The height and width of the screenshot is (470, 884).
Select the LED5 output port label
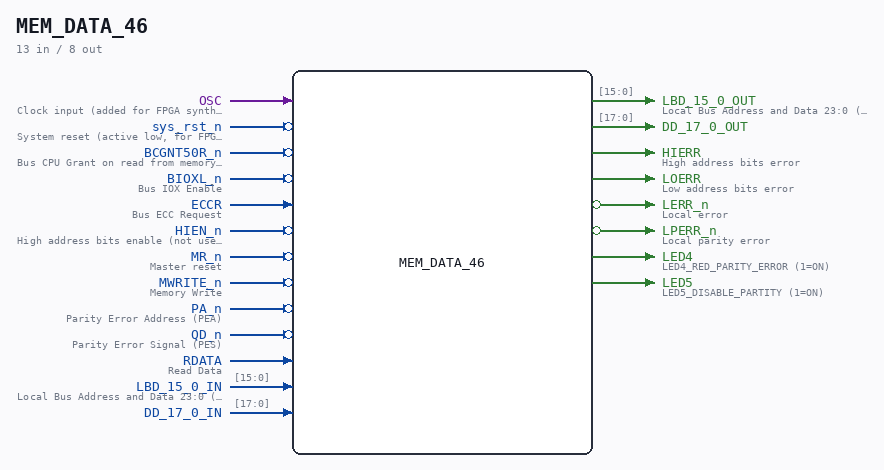[678, 282]
